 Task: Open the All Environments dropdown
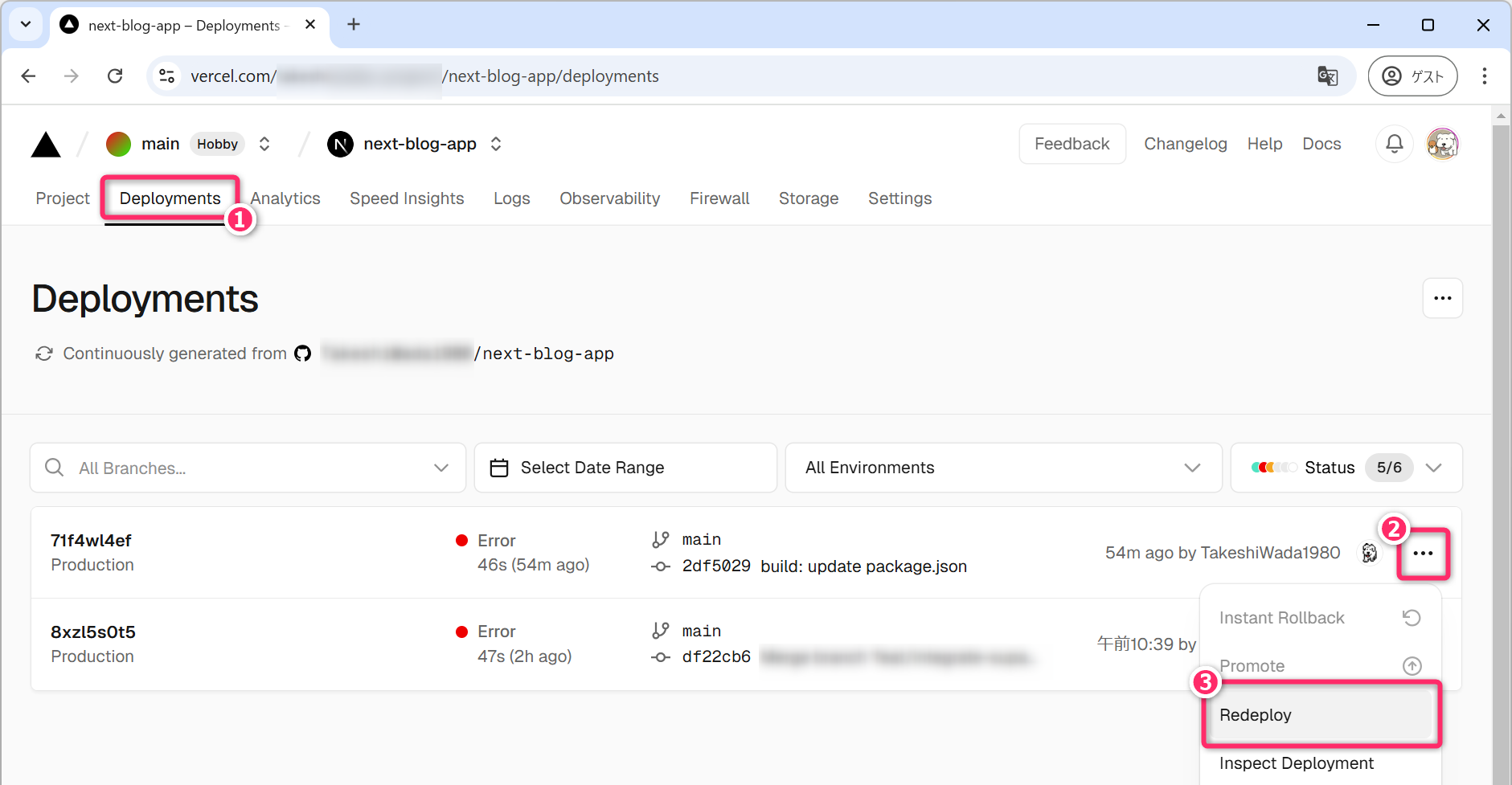(x=1002, y=468)
